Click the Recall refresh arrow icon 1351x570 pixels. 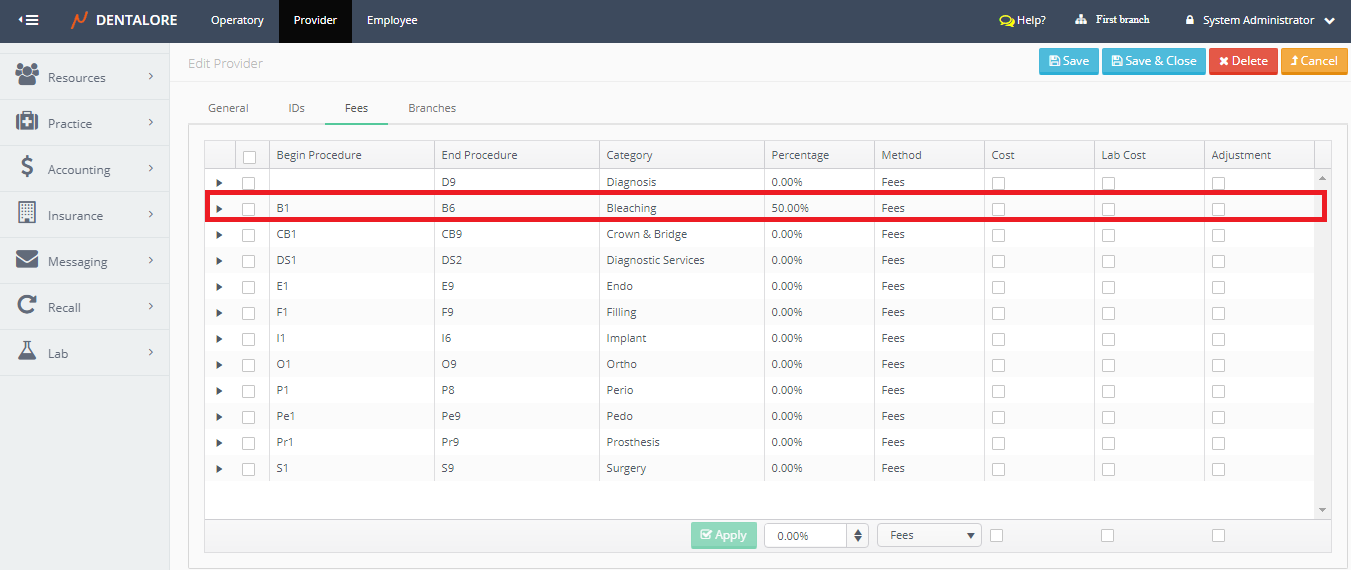click(27, 306)
